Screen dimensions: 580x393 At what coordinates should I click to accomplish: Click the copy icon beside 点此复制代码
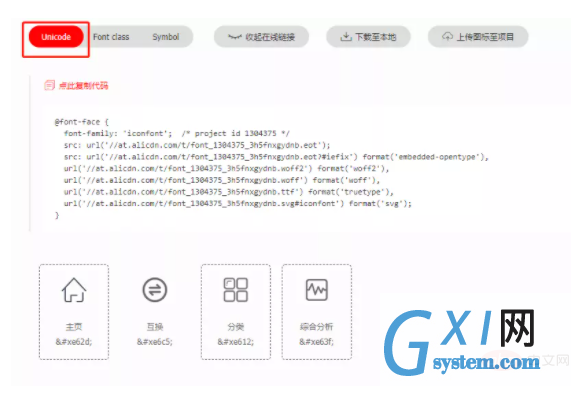[50, 85]
